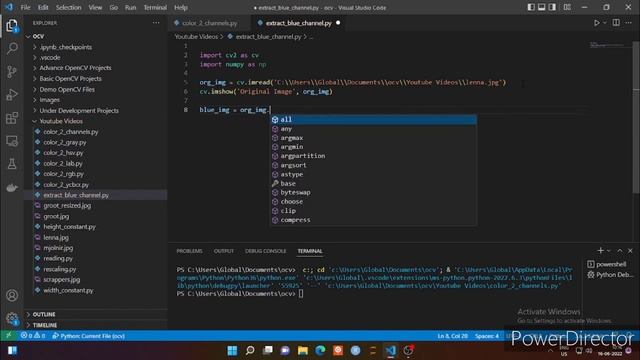Click Youtube Videos breadcrumb segment
This screenshot has height=360, width=640.
pos(196,37)
